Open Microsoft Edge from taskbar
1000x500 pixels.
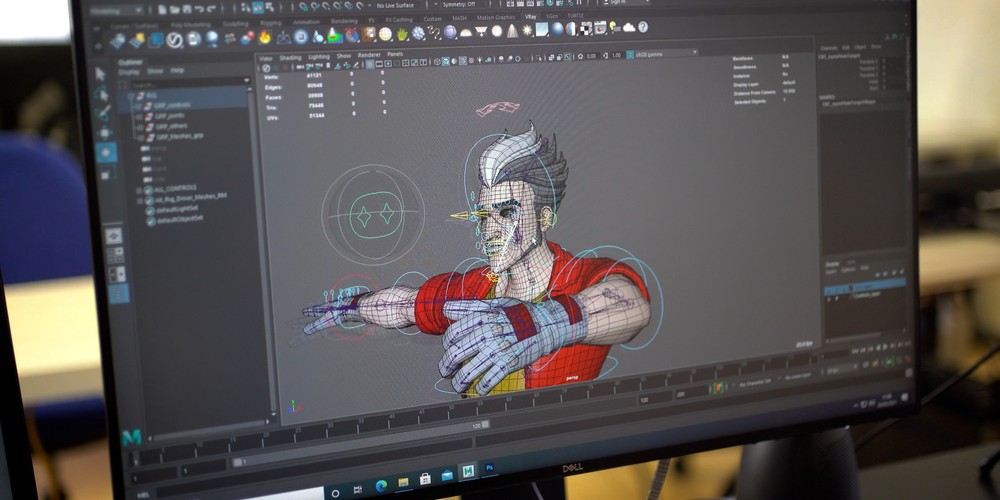coord(381,484)
